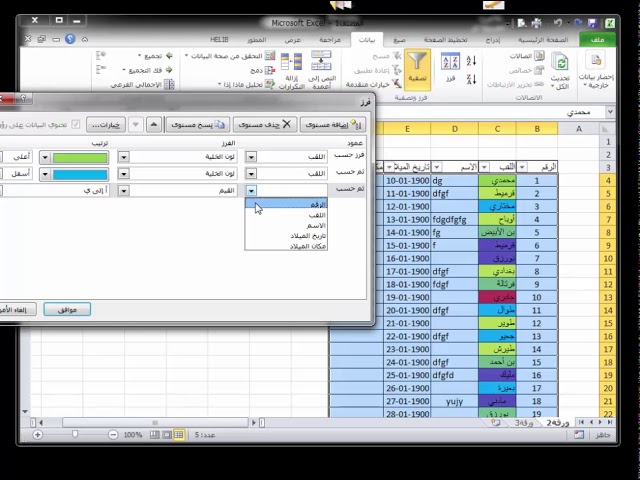Viewport: 640px width, 480px height.
Task: Click the Name Box field
Action: click(x=579, y=112)
